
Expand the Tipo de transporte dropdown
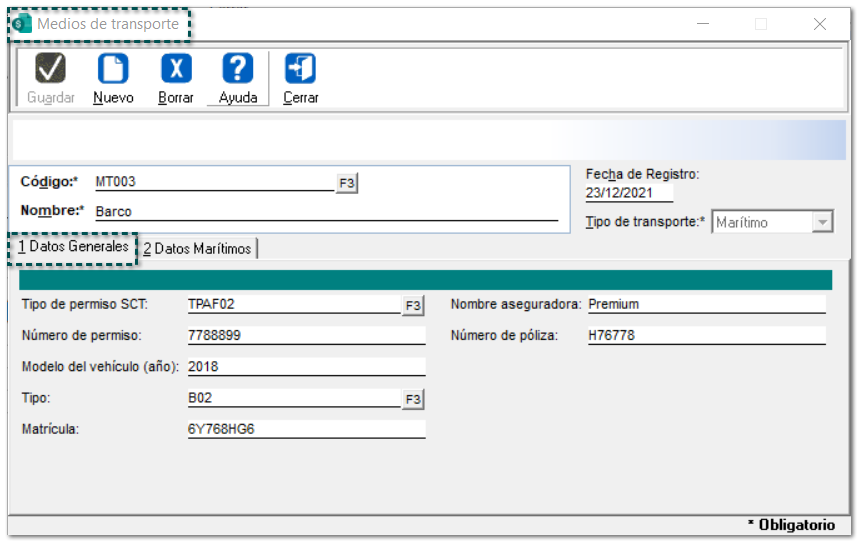822,222
